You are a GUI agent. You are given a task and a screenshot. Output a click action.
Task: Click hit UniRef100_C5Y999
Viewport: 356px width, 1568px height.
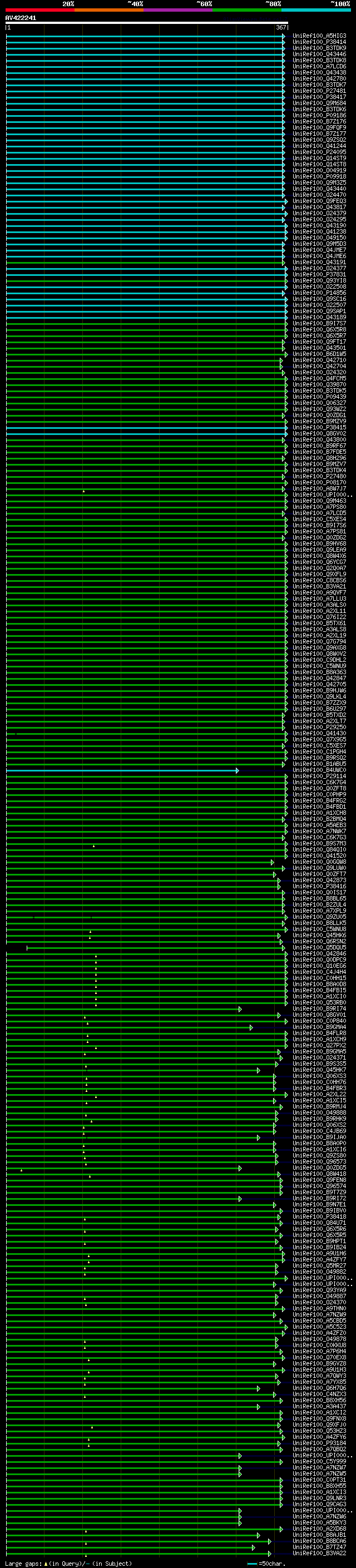pyautogui.click(x=319, y=1461)
